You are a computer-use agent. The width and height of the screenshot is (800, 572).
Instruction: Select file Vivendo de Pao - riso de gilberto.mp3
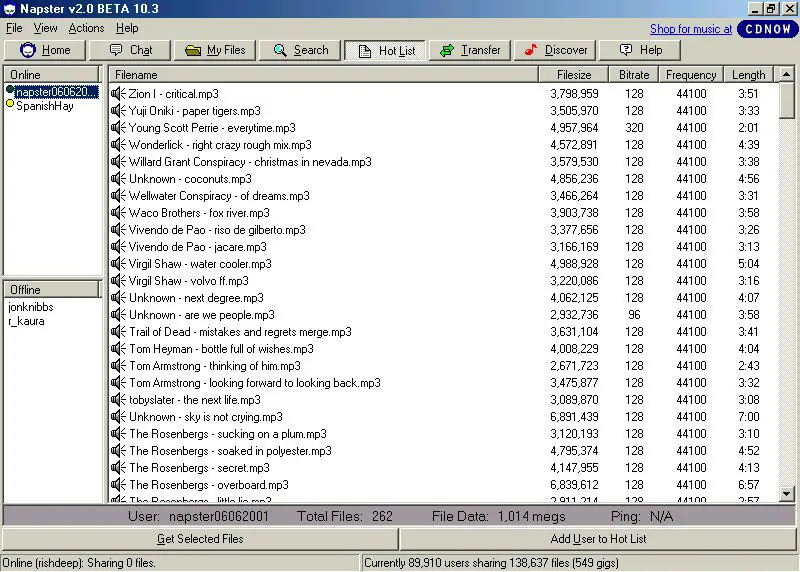pos(217,230)
